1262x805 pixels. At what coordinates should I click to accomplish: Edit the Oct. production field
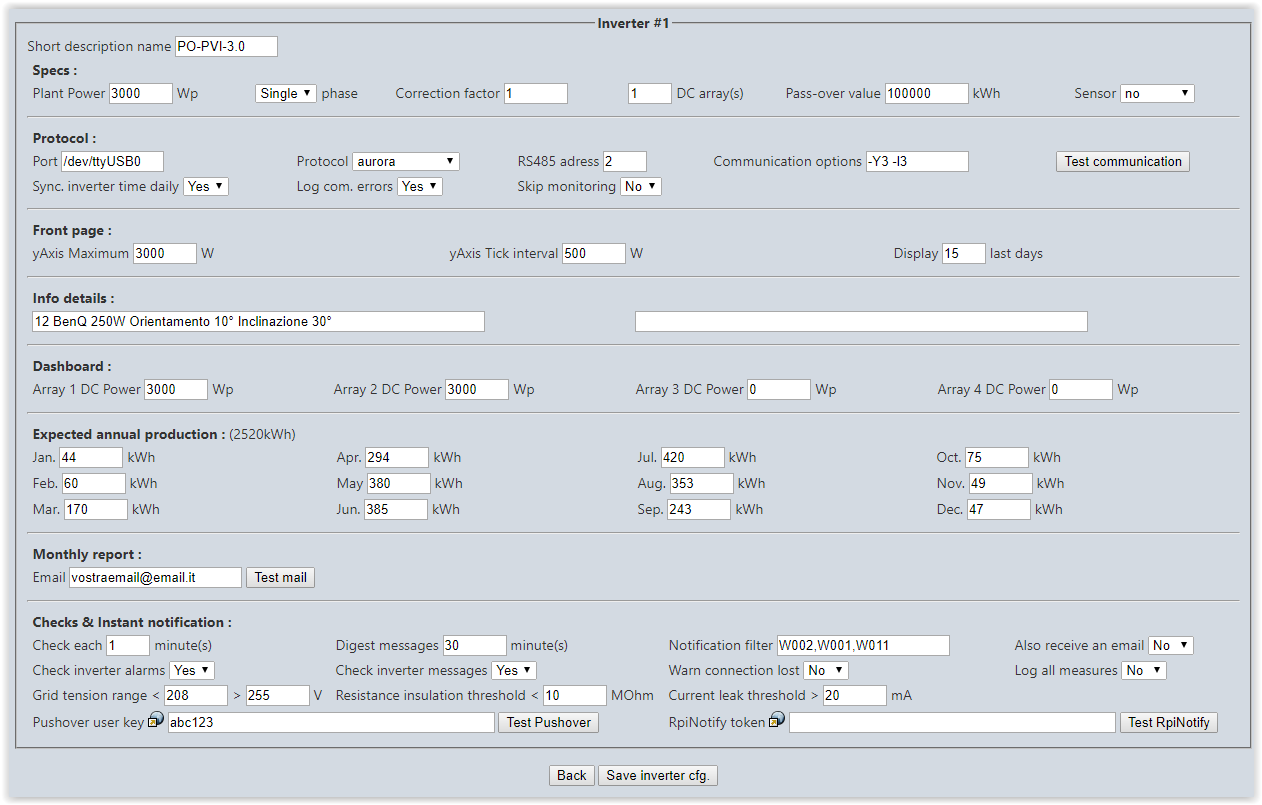[x=997, y=457]
